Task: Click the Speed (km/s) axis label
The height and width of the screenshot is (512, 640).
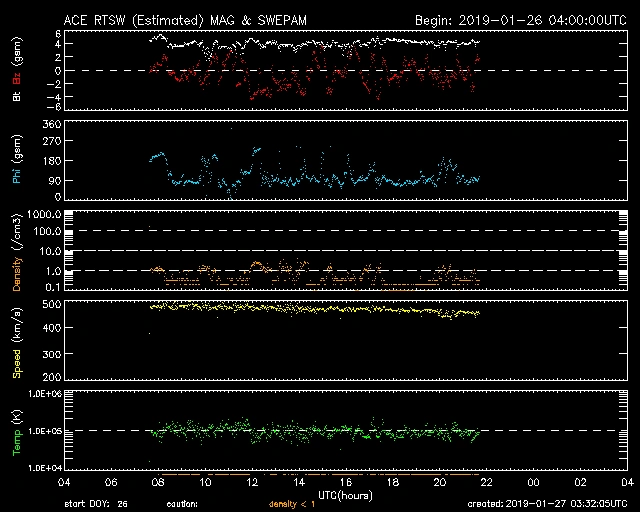Action: pyautogui.click(x=18, y=341)
